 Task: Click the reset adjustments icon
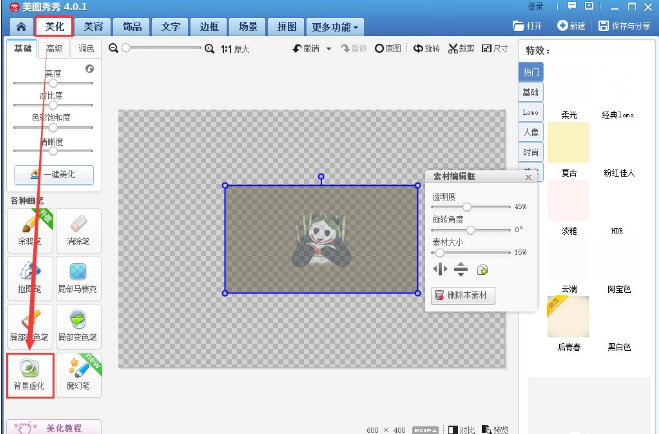click(90, 68)
